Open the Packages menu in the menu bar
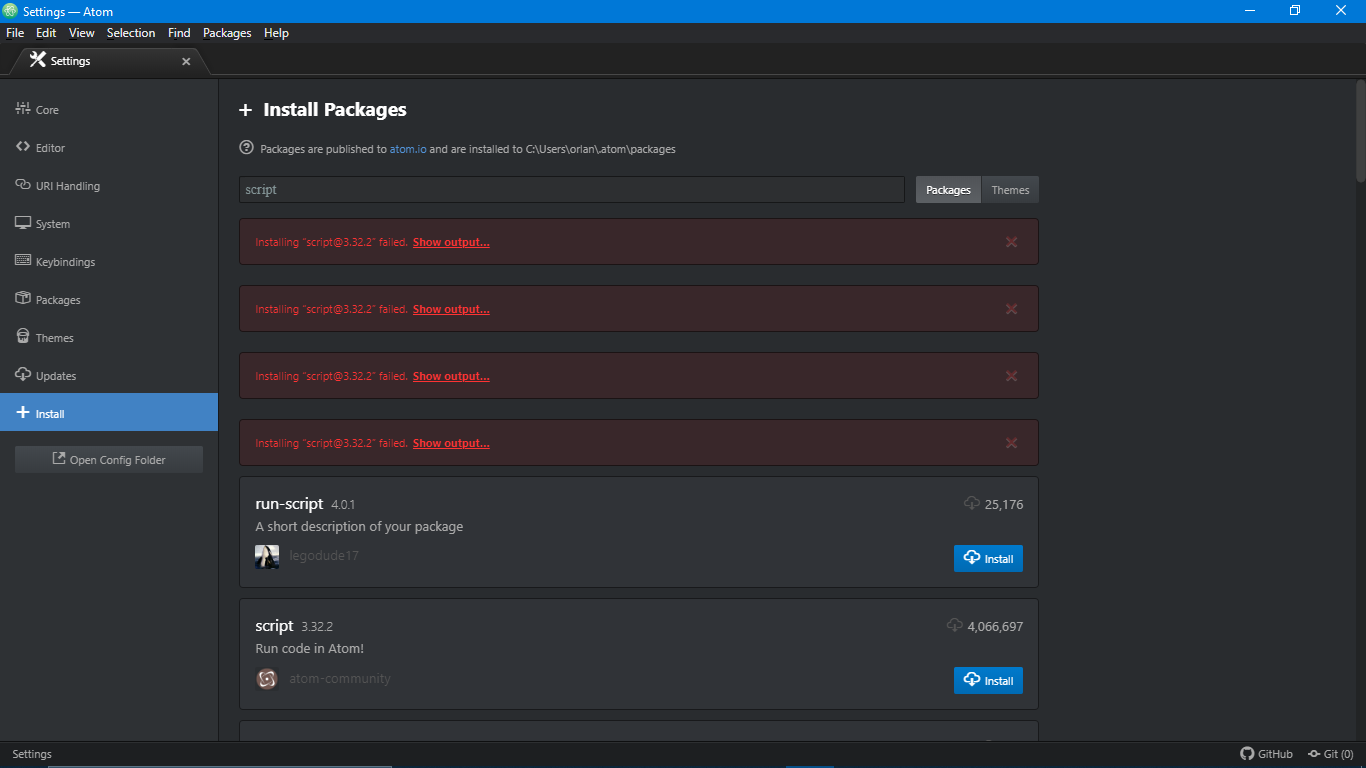This screenshot has width=1366, height=768. pyautogui.click(x=227, y=33)
